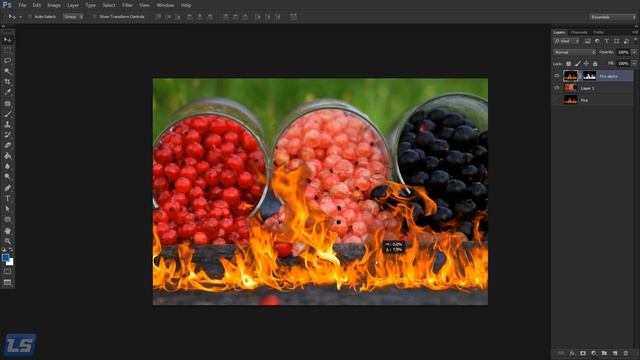Image resolution: width=640 pixels, height=360 pixels.
Task: Open the Essentials workspace dropdown
Action: pyautogui.click(x=613, y=17)
